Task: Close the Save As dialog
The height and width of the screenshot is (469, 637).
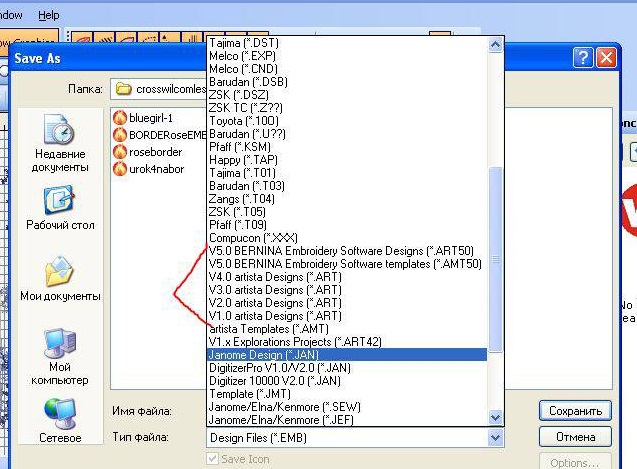Action: pyautogui.click(x=607, y=58)
